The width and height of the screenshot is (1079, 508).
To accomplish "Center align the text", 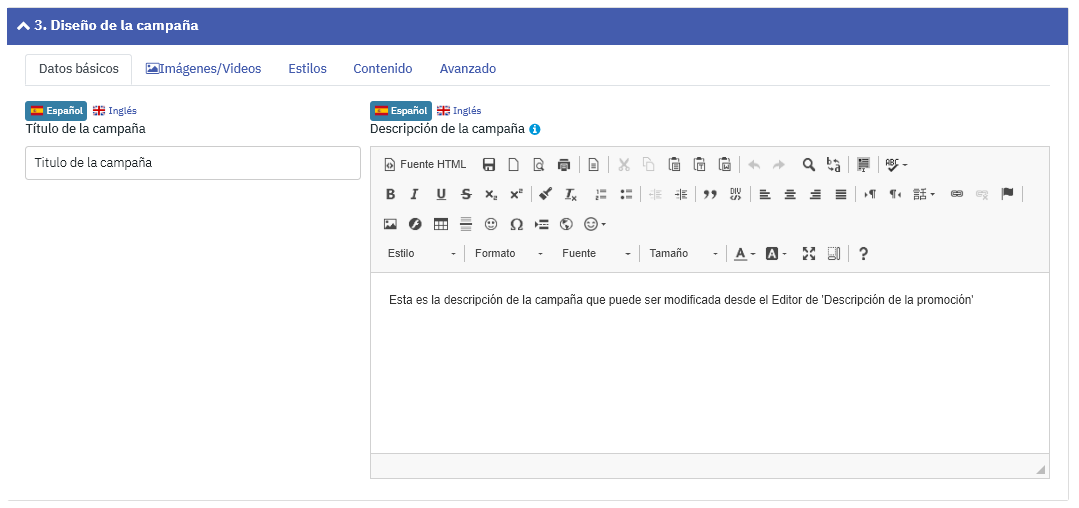I will [790, 194].
